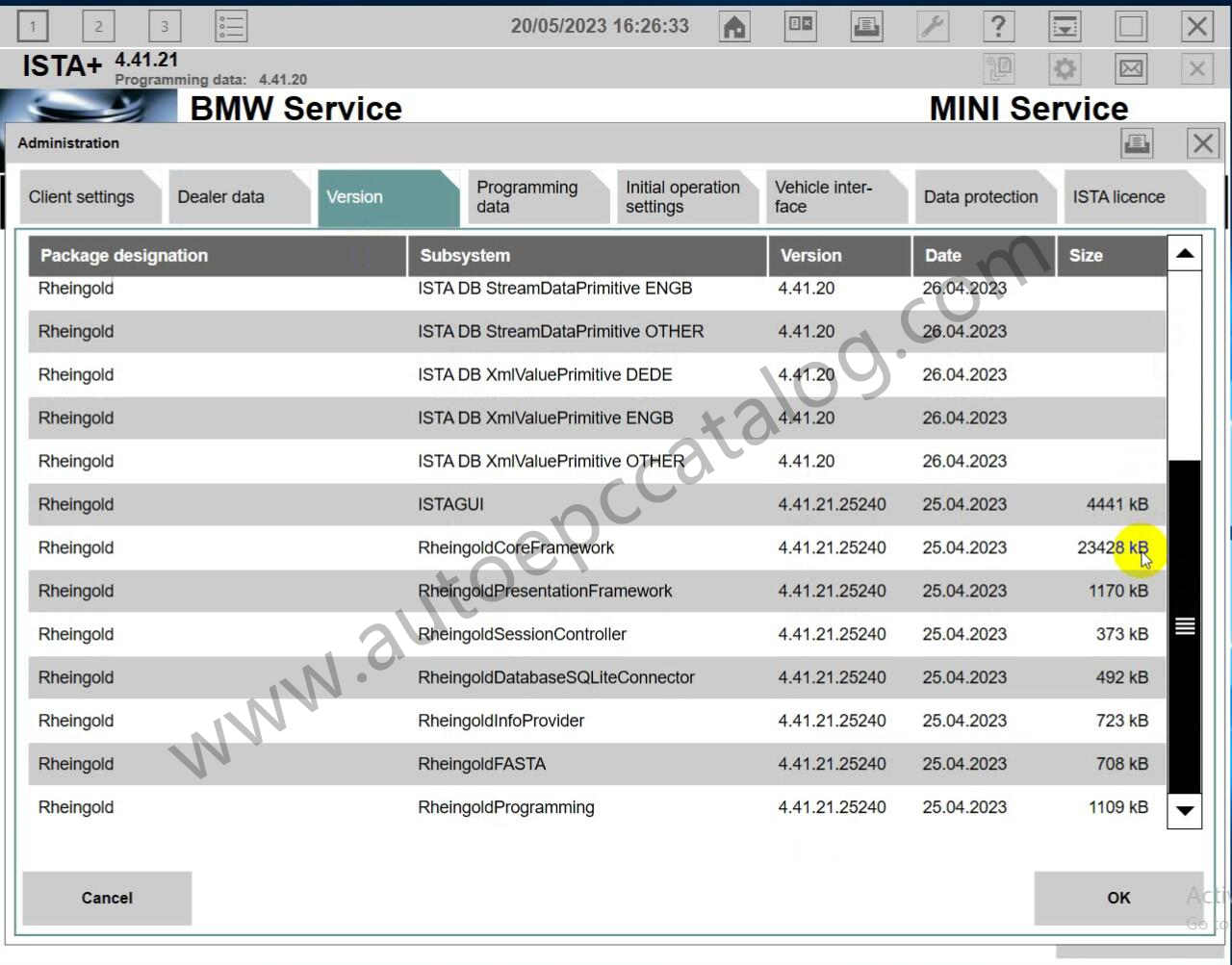Click the Package designation column header
The height and width of the screenshot is (965, 1232).
tap(218, 256)
